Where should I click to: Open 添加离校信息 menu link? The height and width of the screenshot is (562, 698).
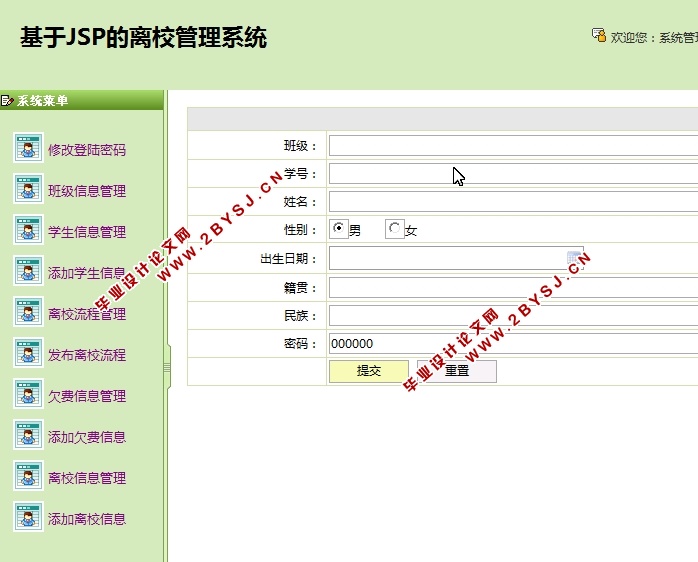point(87,519)
